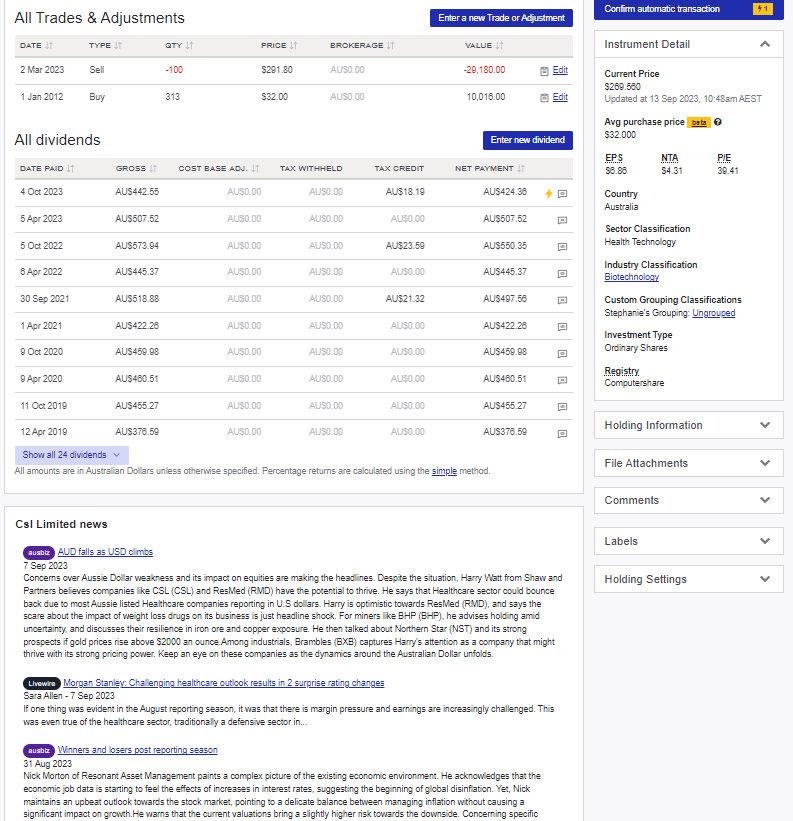This screenshot has height=821, width=793.
Task: Click the Registry label
Action: tap(622, 371)
